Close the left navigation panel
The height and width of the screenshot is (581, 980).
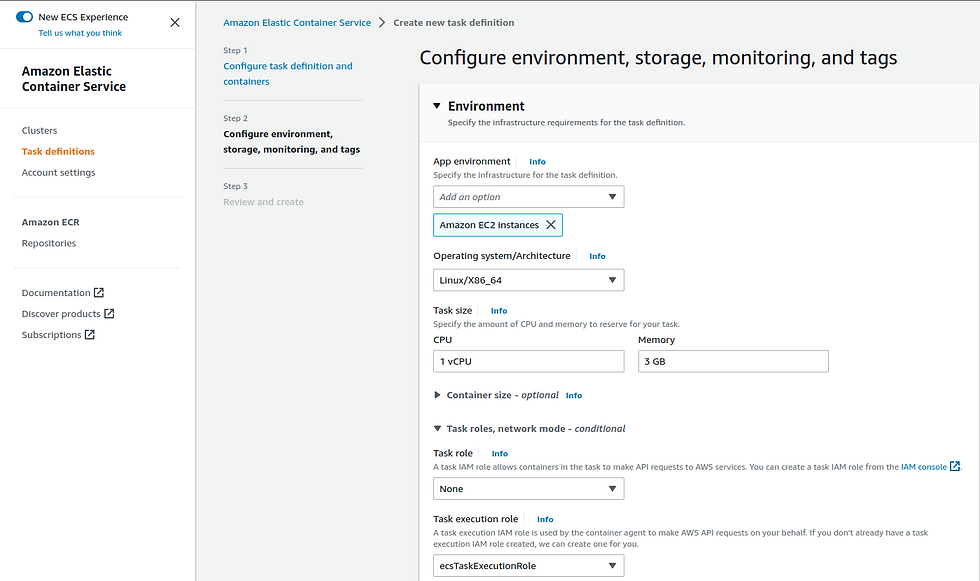tap(175, 22)
